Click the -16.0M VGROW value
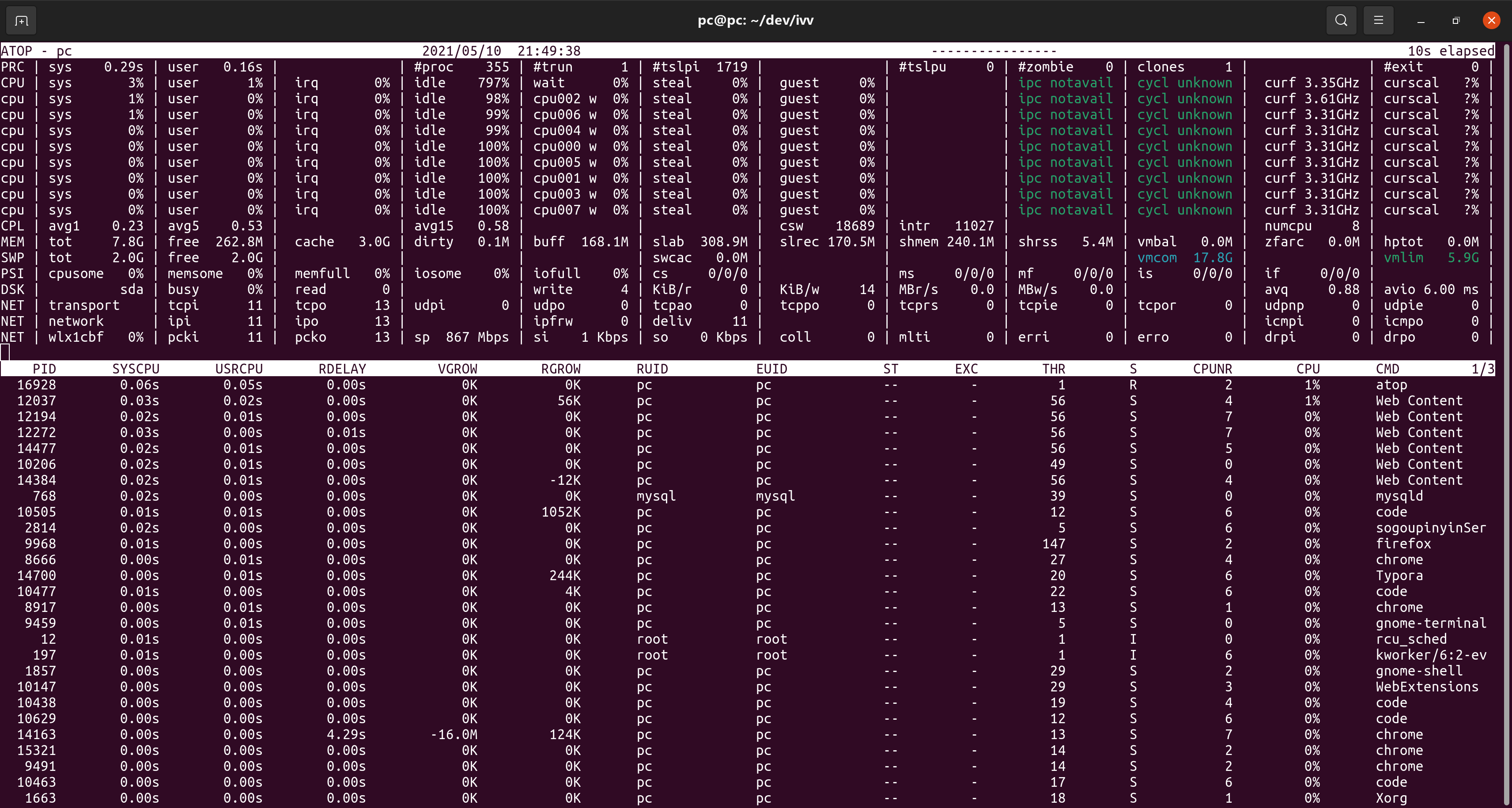 (454, 735)
